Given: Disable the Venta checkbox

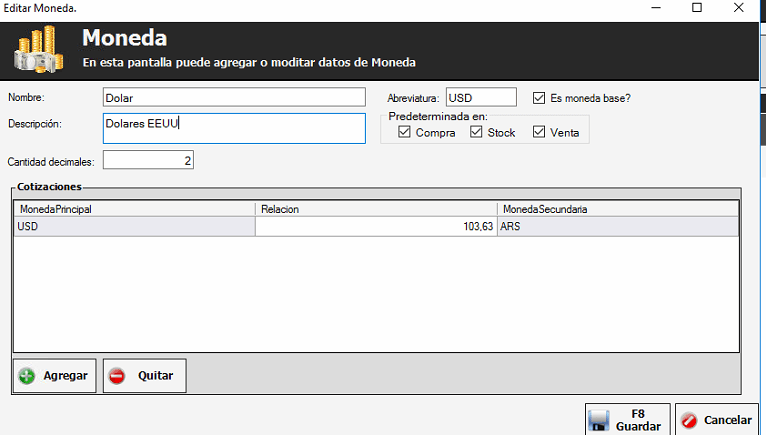Looking at the screenshot, I should 539,132.
